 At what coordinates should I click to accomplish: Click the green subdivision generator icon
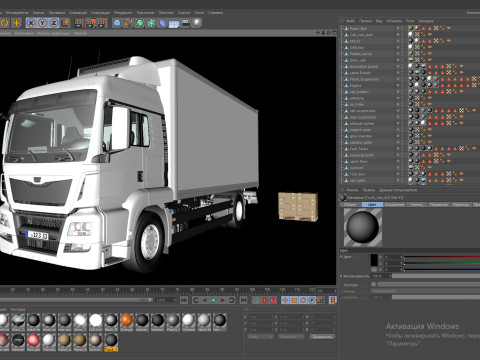click(x=140, y=23)
